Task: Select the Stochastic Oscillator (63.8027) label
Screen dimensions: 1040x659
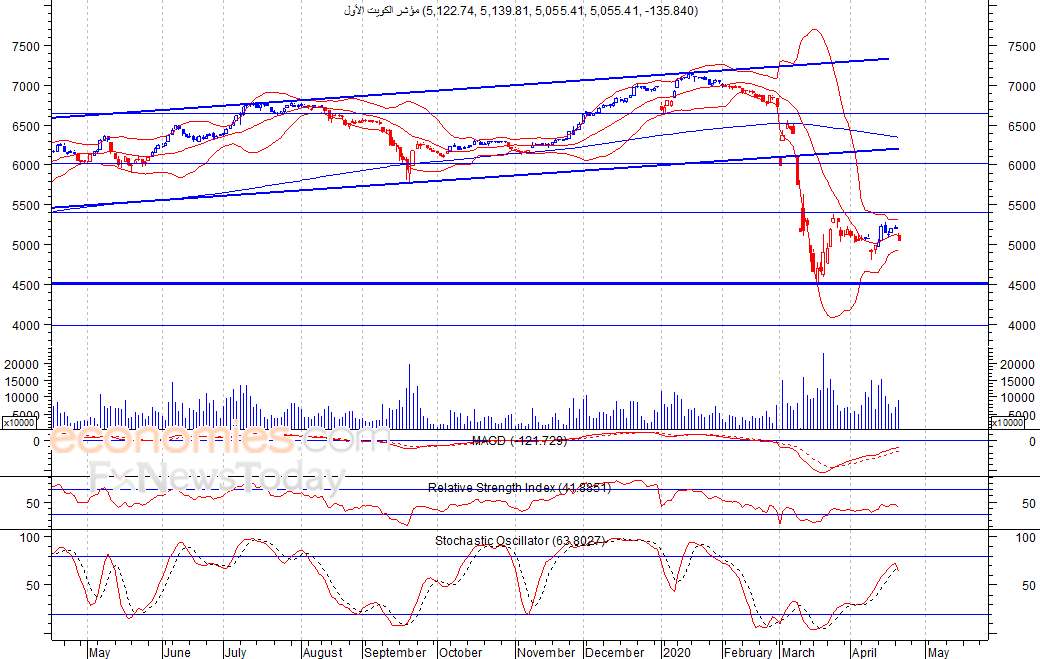Action: tap(520, 541)
